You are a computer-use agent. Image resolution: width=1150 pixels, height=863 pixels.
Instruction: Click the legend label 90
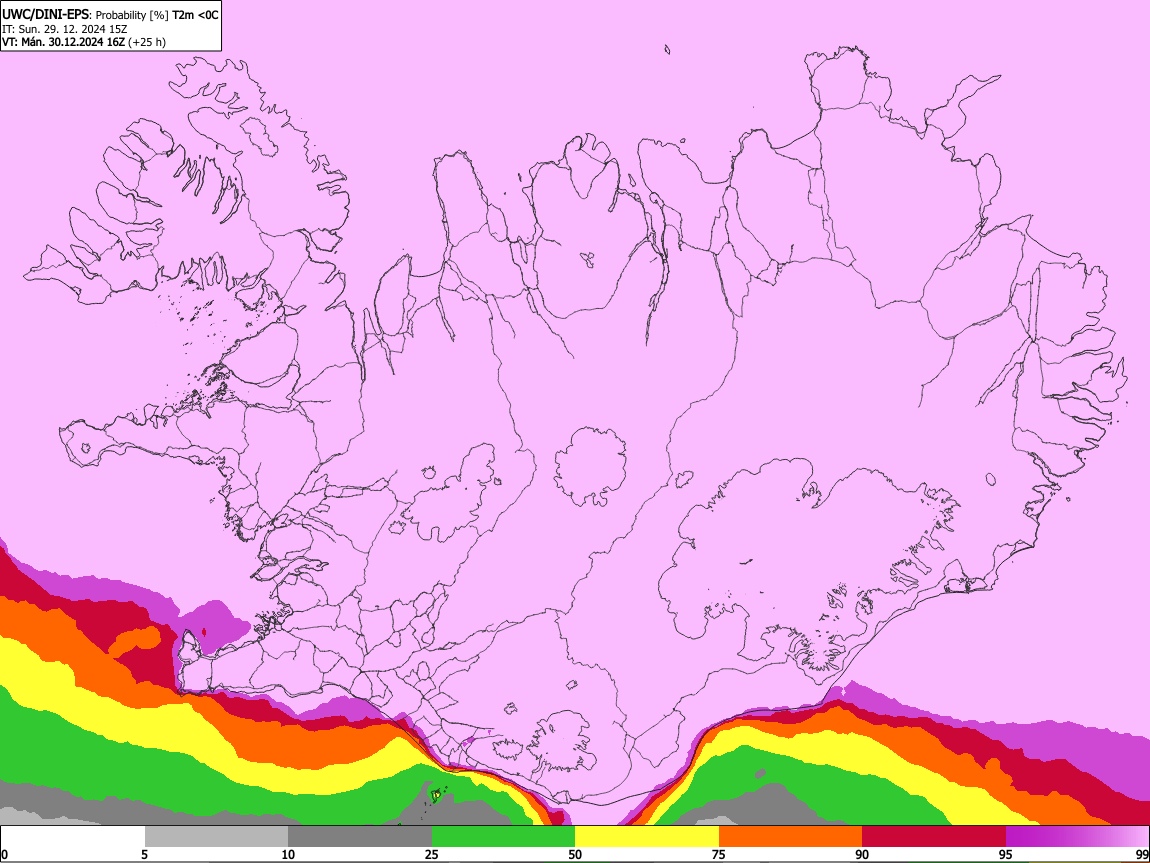[x=862, y=855]
